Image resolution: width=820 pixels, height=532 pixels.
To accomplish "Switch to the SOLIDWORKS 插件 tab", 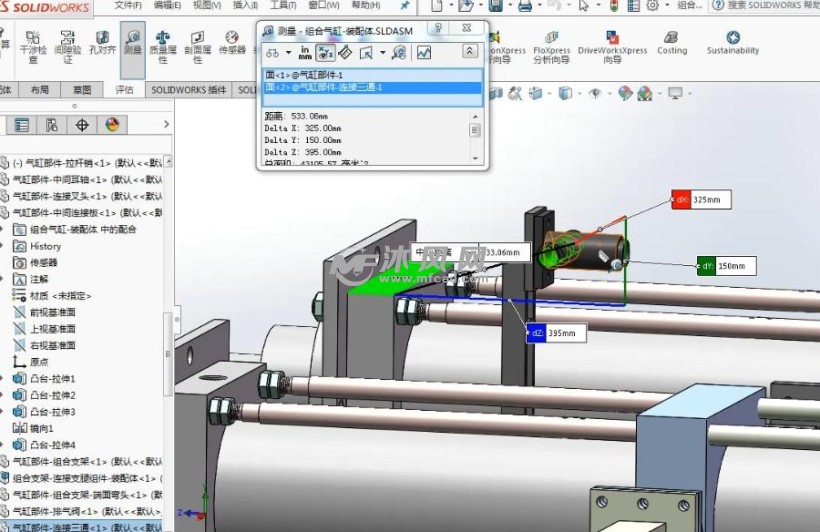I will (x=188, y=90).
